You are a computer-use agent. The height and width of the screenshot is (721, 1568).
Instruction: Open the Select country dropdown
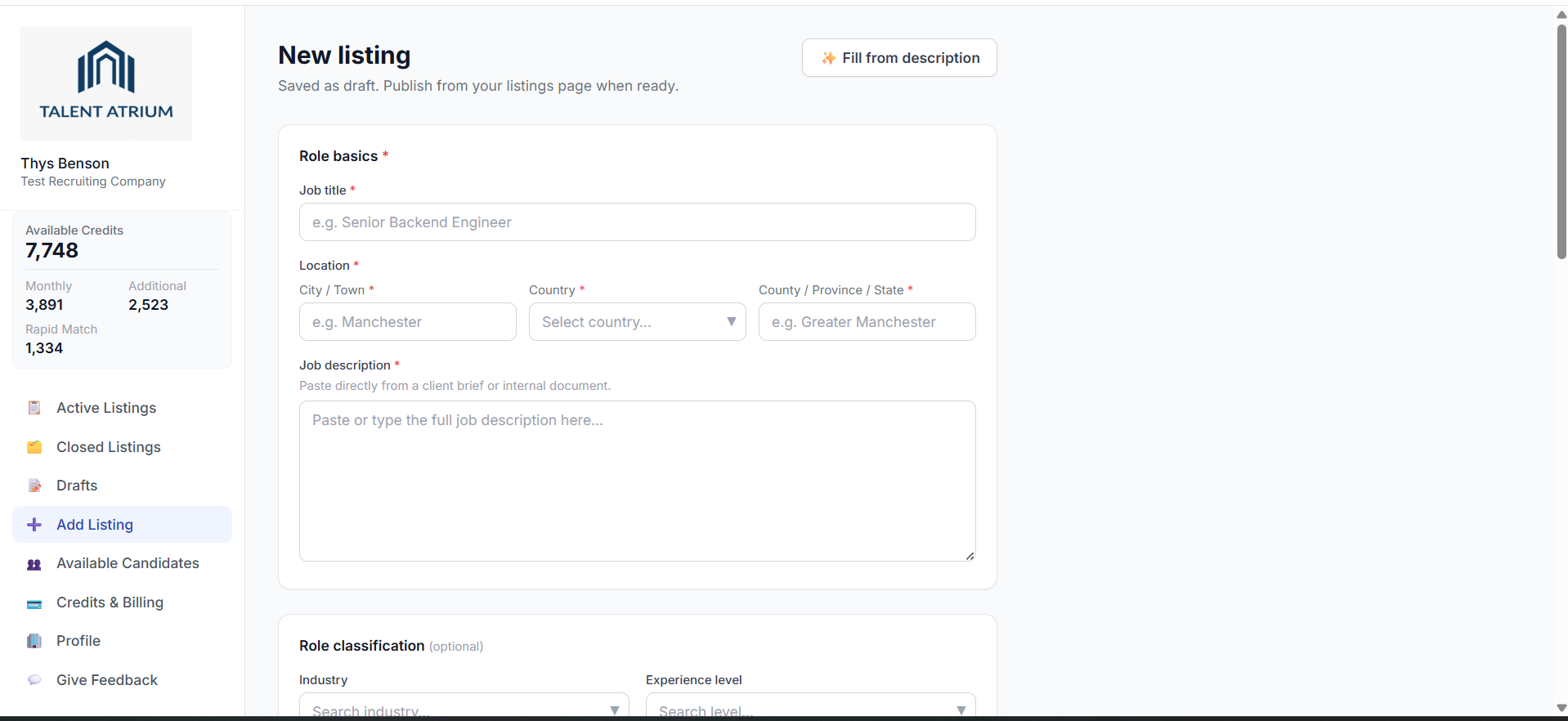637,322
